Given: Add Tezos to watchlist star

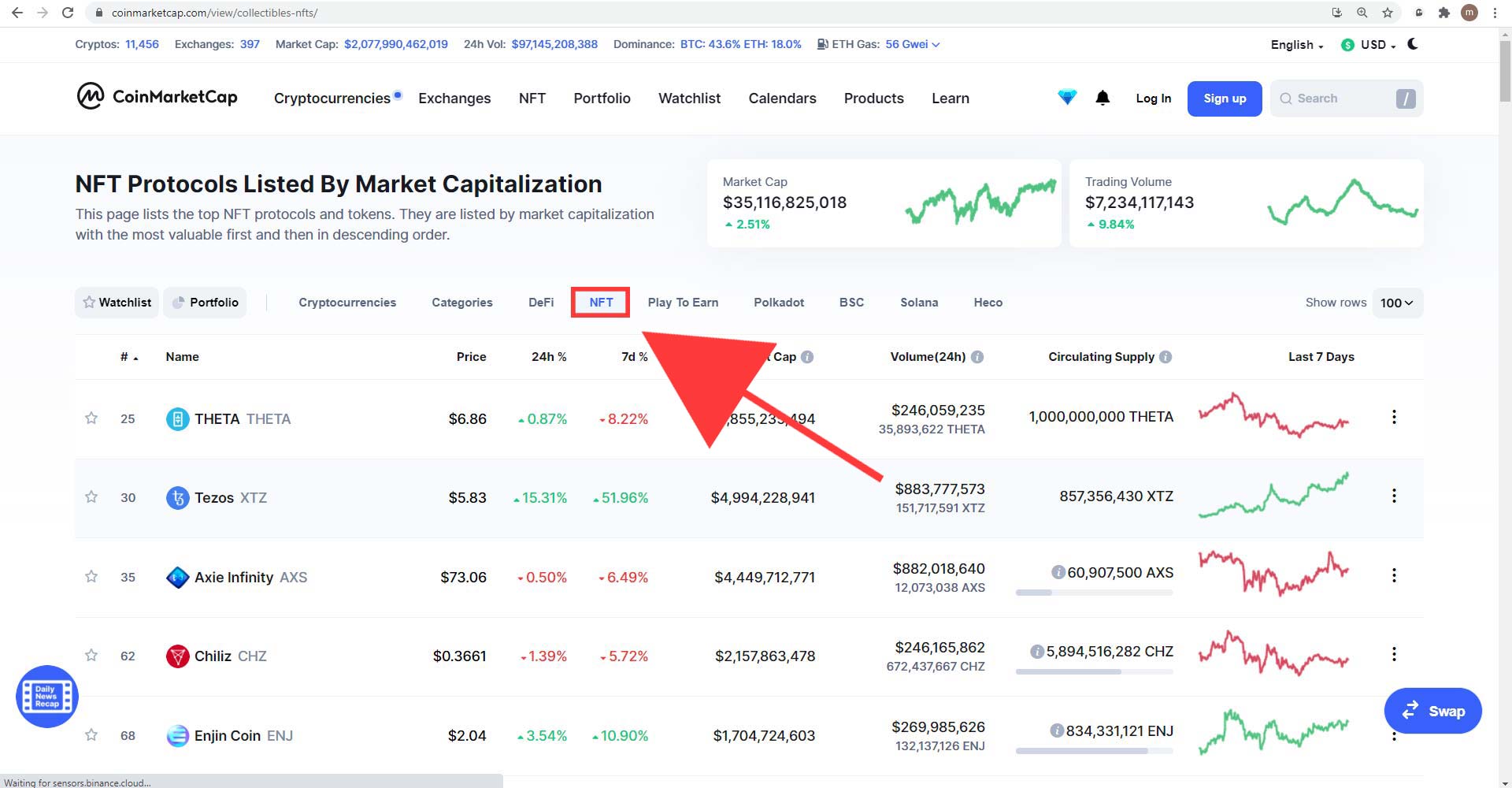Looking at the screenshot, I should 91,496.
